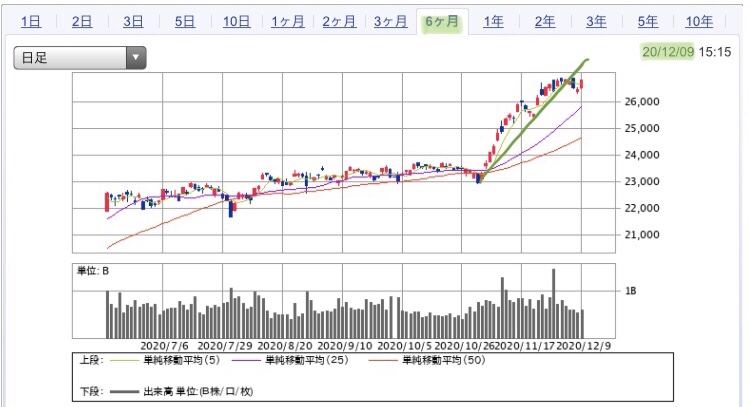Select the 5日 period link
The height and width of the screenshot is (407, 749).
[184, 21]
